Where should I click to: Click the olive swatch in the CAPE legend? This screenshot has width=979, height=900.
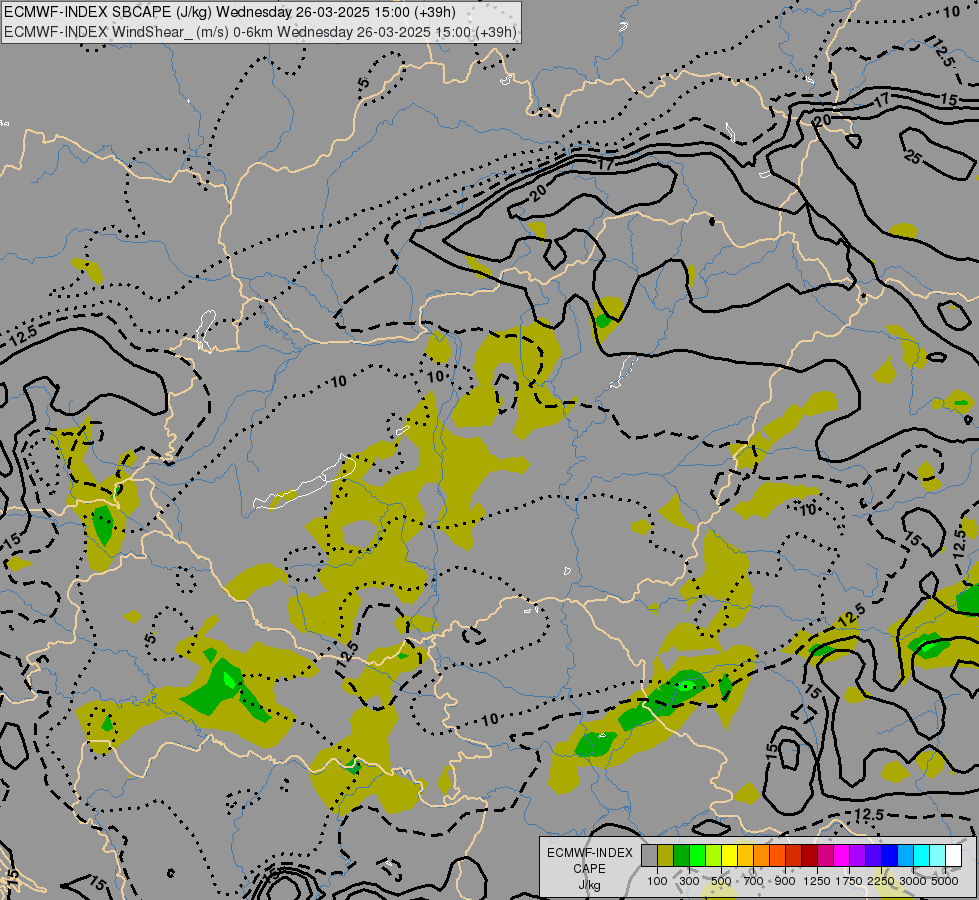666,856
